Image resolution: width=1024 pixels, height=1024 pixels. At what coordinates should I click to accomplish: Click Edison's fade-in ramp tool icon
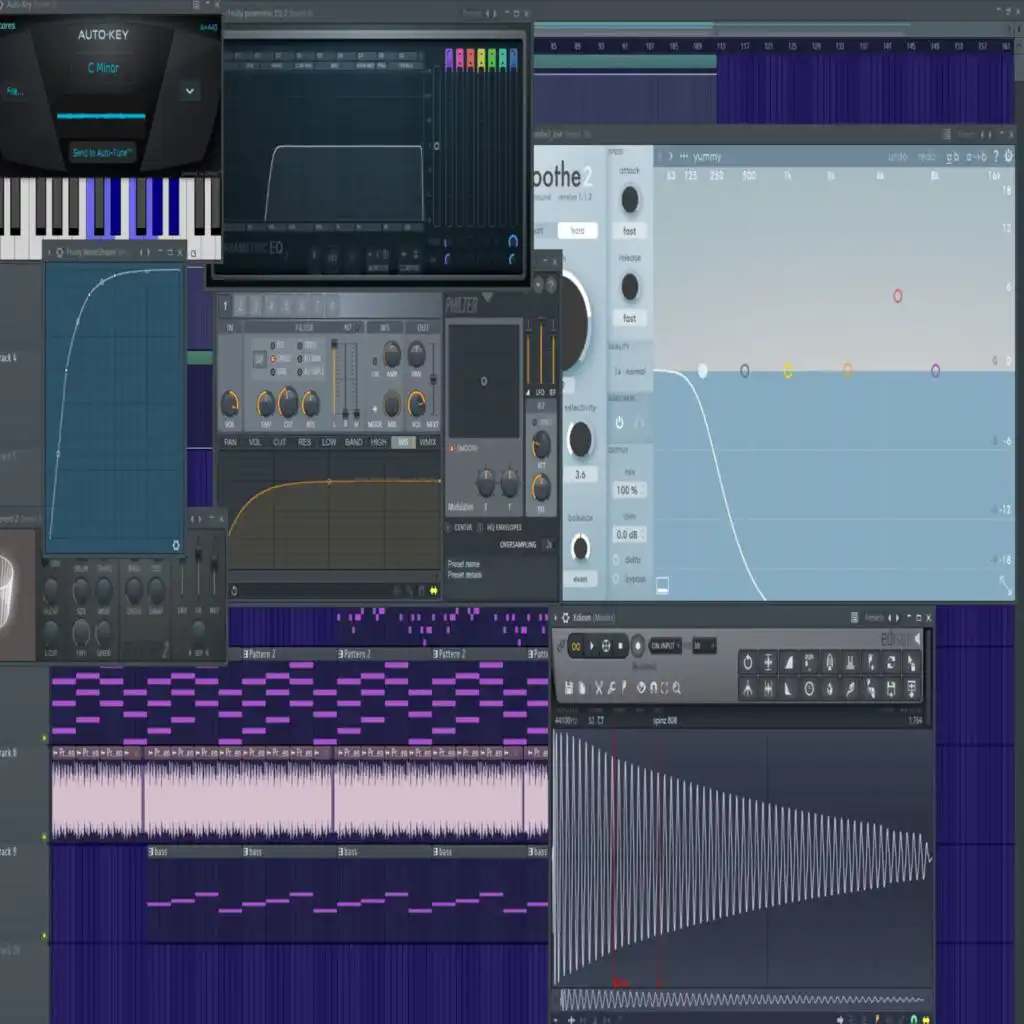point(789,663)
